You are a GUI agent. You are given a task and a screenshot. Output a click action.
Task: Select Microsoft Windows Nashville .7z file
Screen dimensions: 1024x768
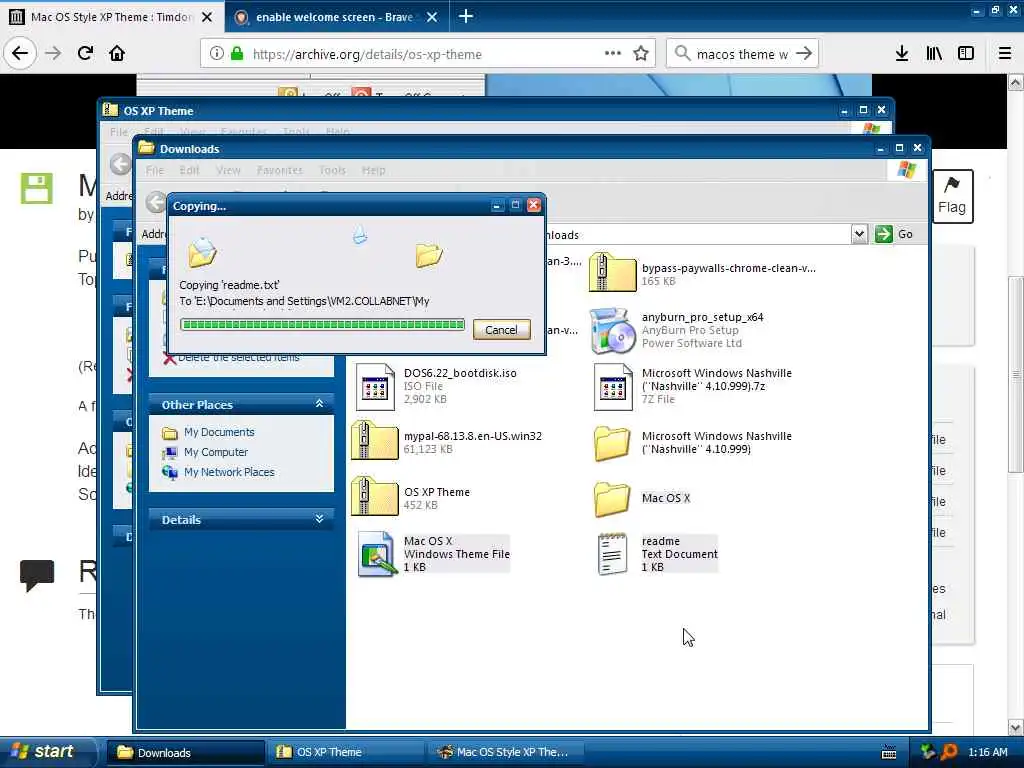click(x=693, y=387)
